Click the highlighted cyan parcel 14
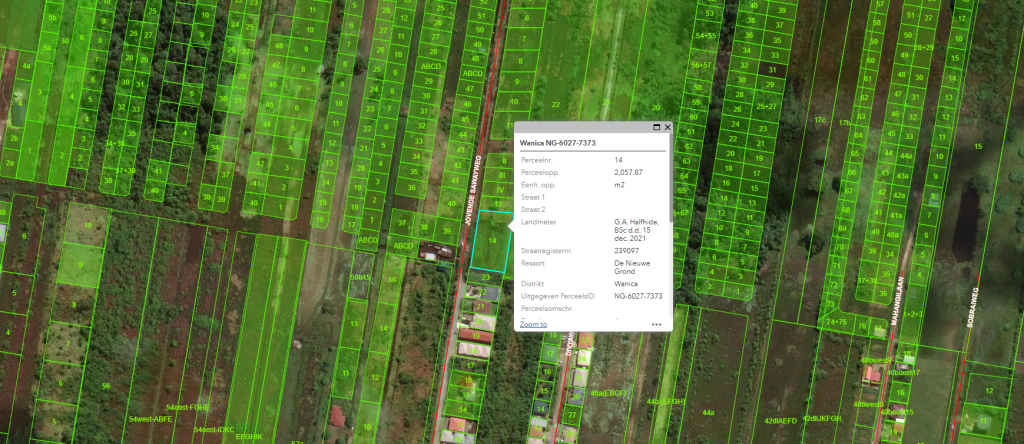 click(490, 240)
